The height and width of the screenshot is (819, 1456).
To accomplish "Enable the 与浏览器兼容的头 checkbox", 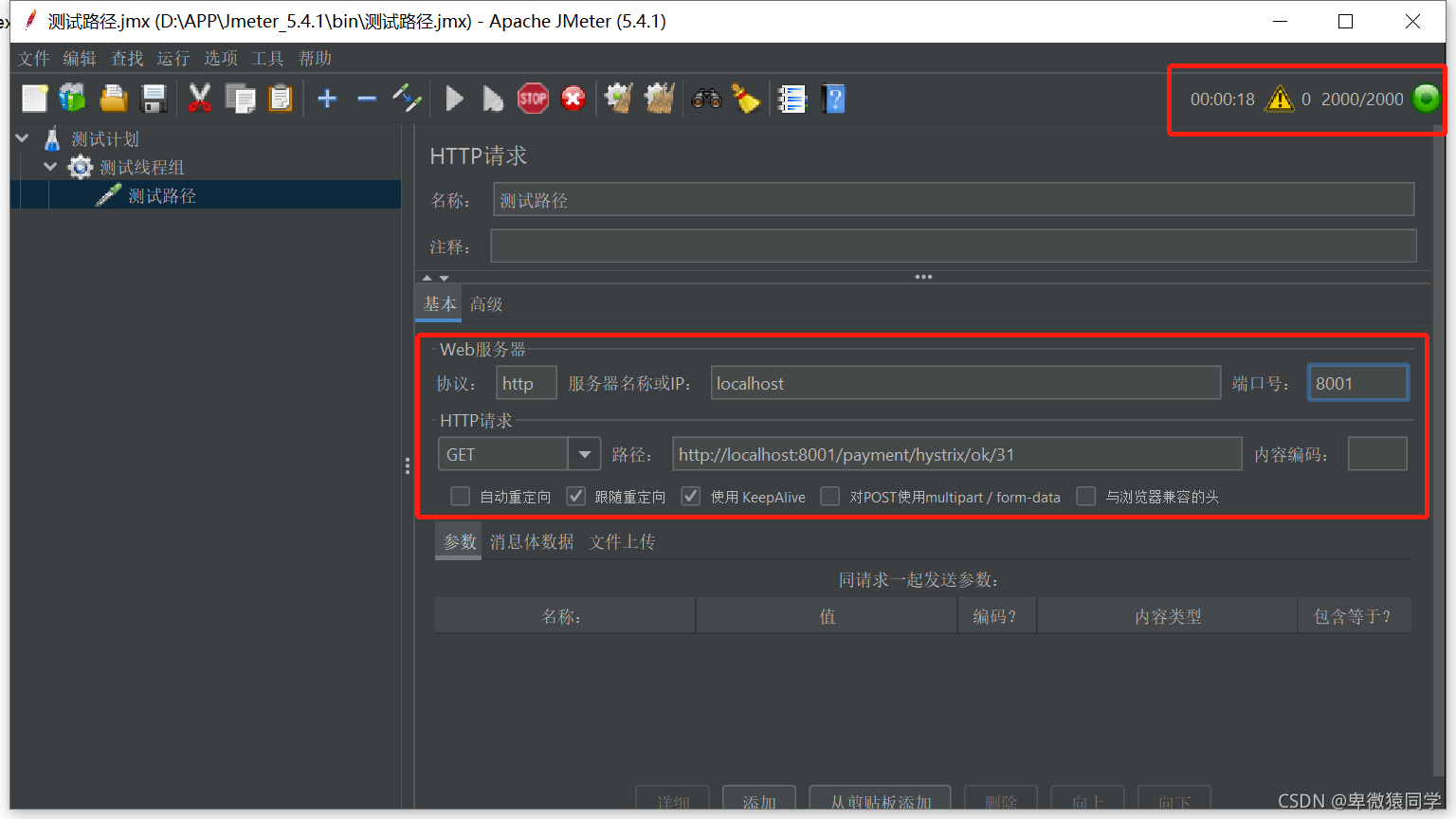I will point(1086,496).
